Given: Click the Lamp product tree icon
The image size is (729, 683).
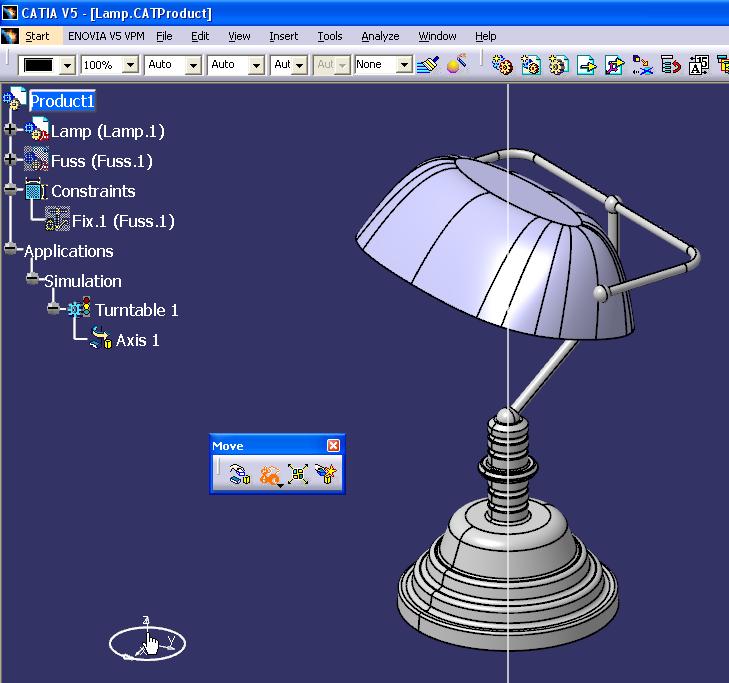Looking at the screenshot, I should pos(36,129).
